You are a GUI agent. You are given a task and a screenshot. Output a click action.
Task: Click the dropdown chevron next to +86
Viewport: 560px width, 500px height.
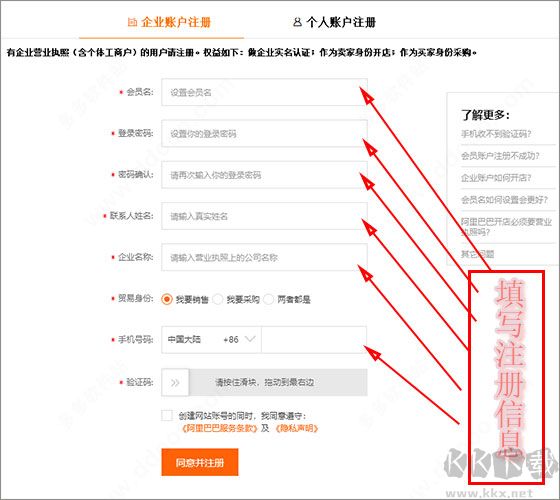tap(250, 339)
